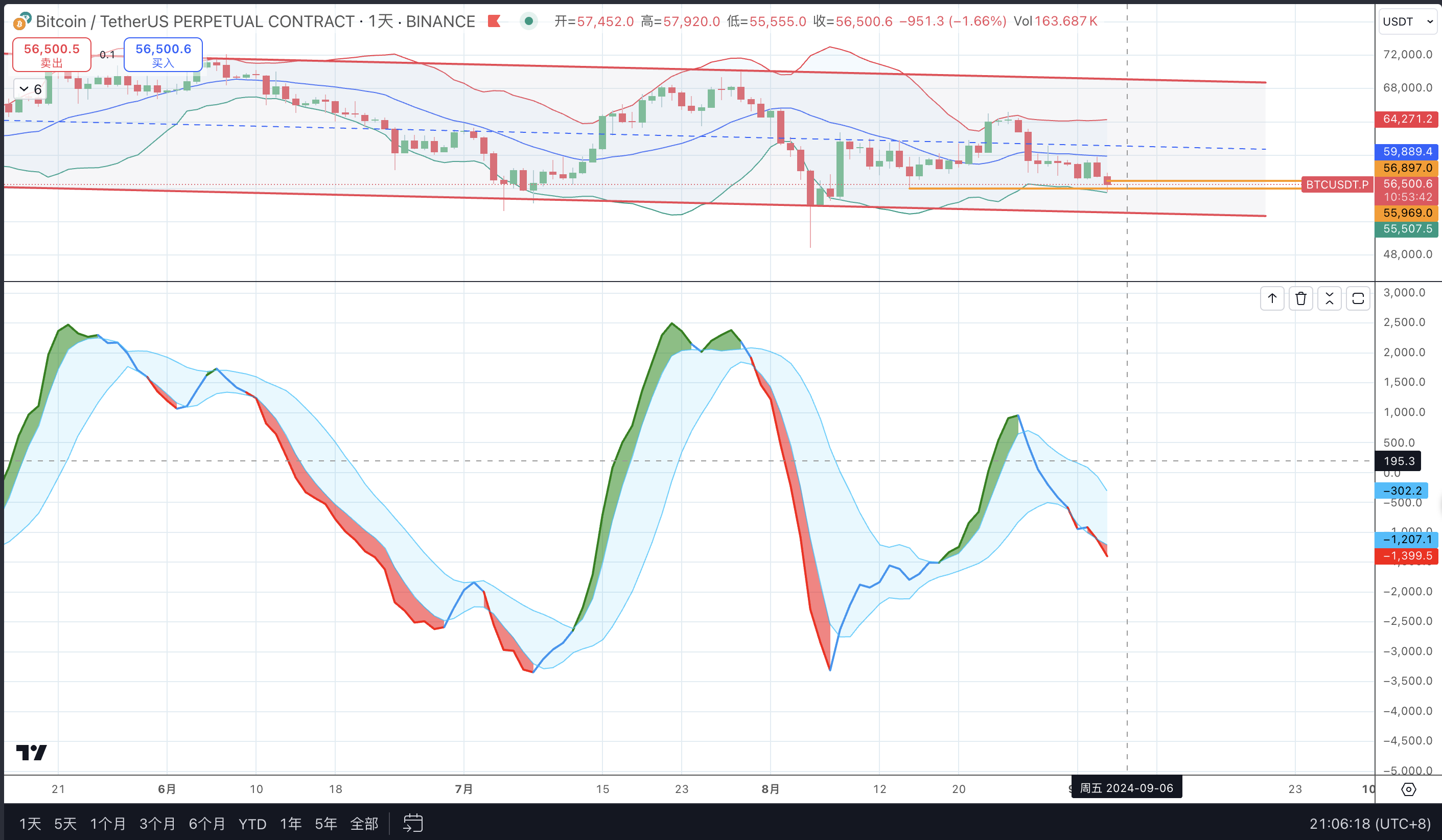Click the orange 56,897.0 price level tag
This screenshot has height=840, width=1442.
(x=1407, y=168)
